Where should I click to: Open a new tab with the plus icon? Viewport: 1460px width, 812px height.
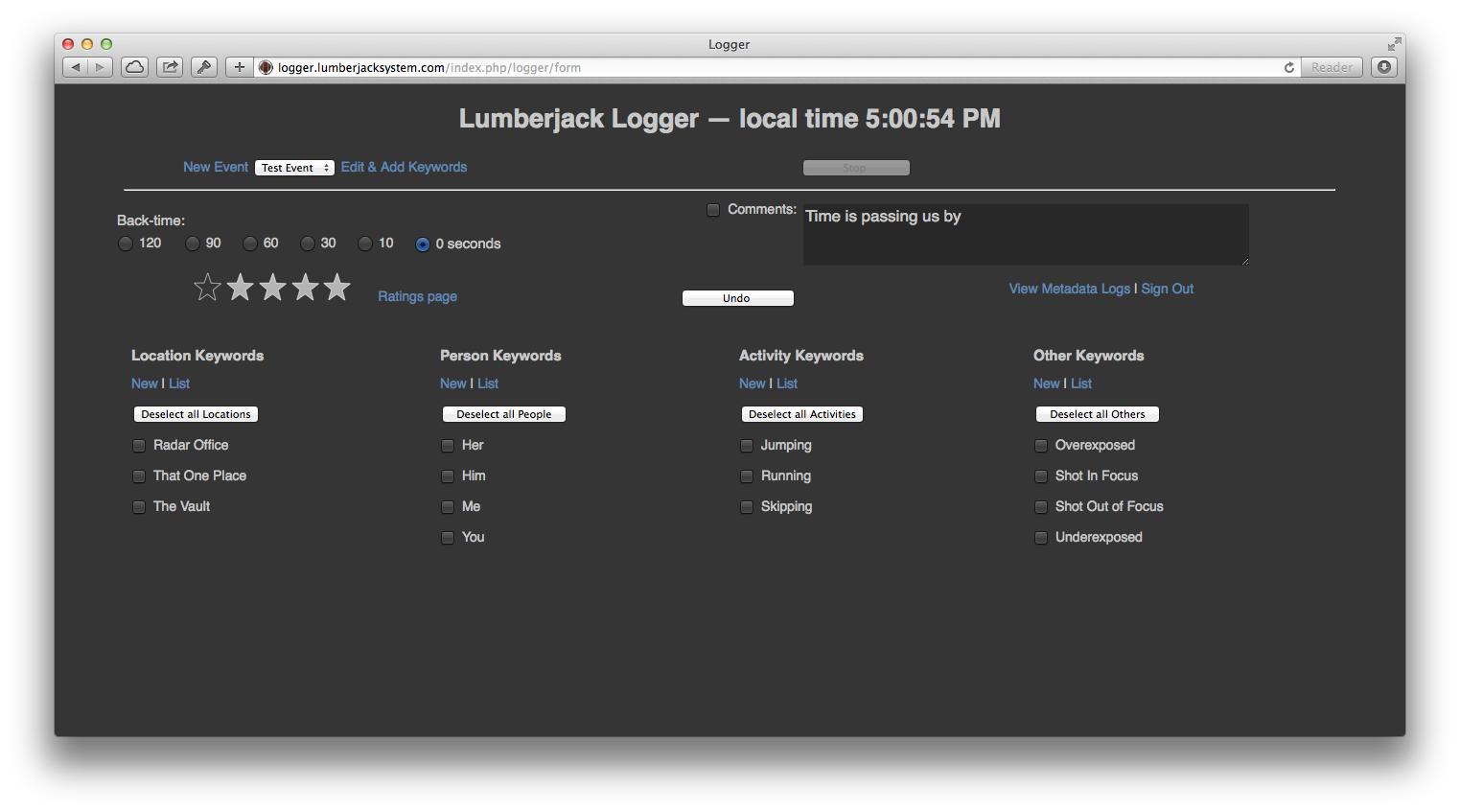click(239, 67)
